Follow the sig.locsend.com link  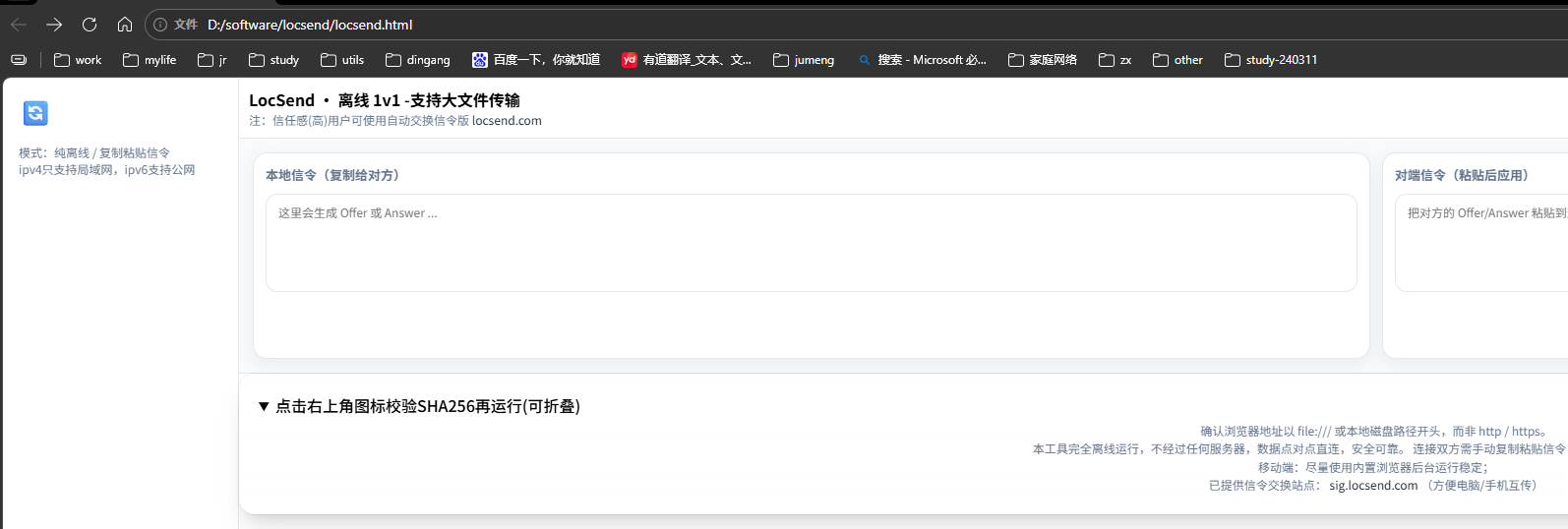pos(1373,486)
